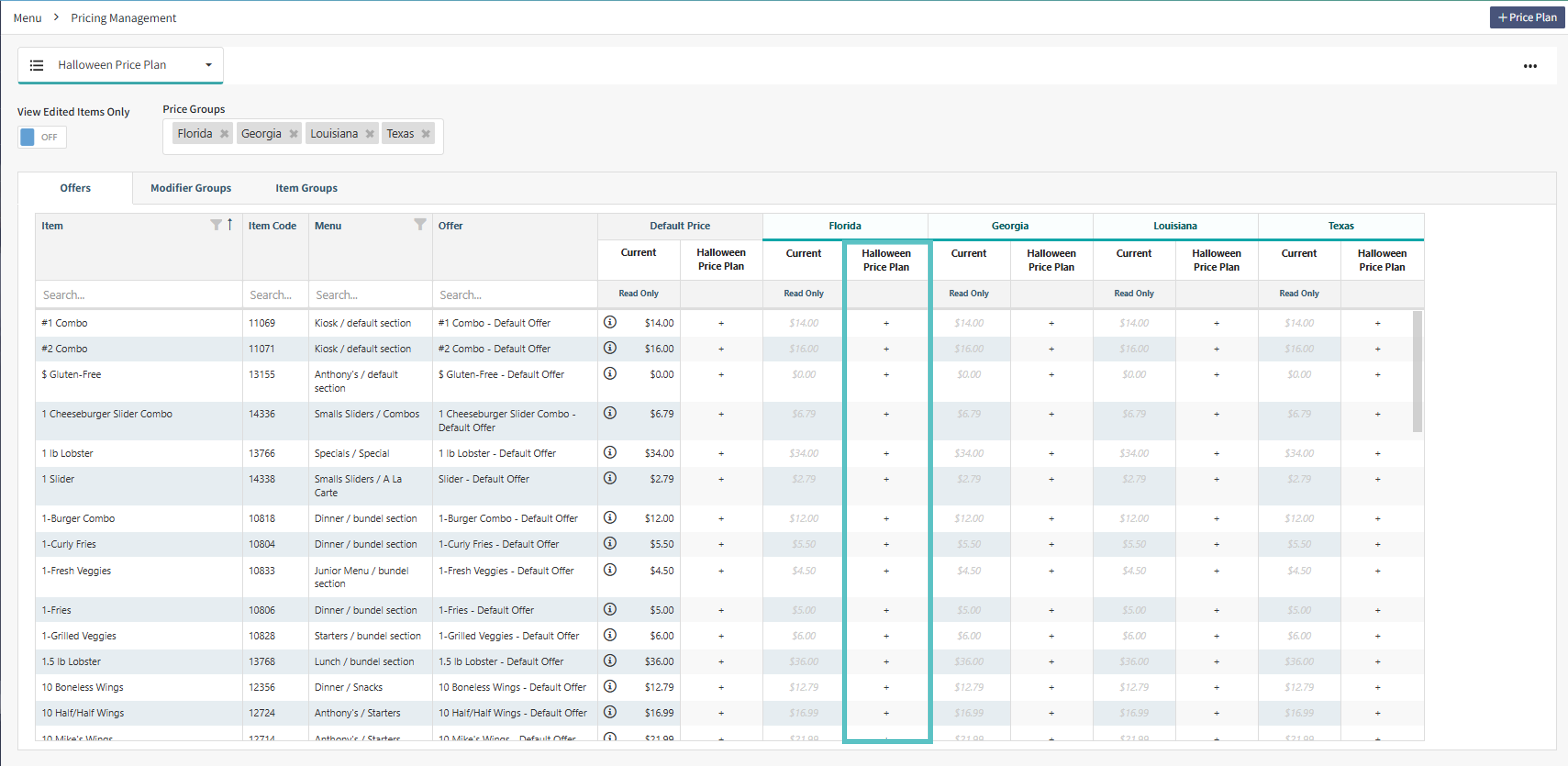This screenshot has width=1568, height=766.
Task: Remove Florida from Price Groups
Action: click(x=224, y=134)
